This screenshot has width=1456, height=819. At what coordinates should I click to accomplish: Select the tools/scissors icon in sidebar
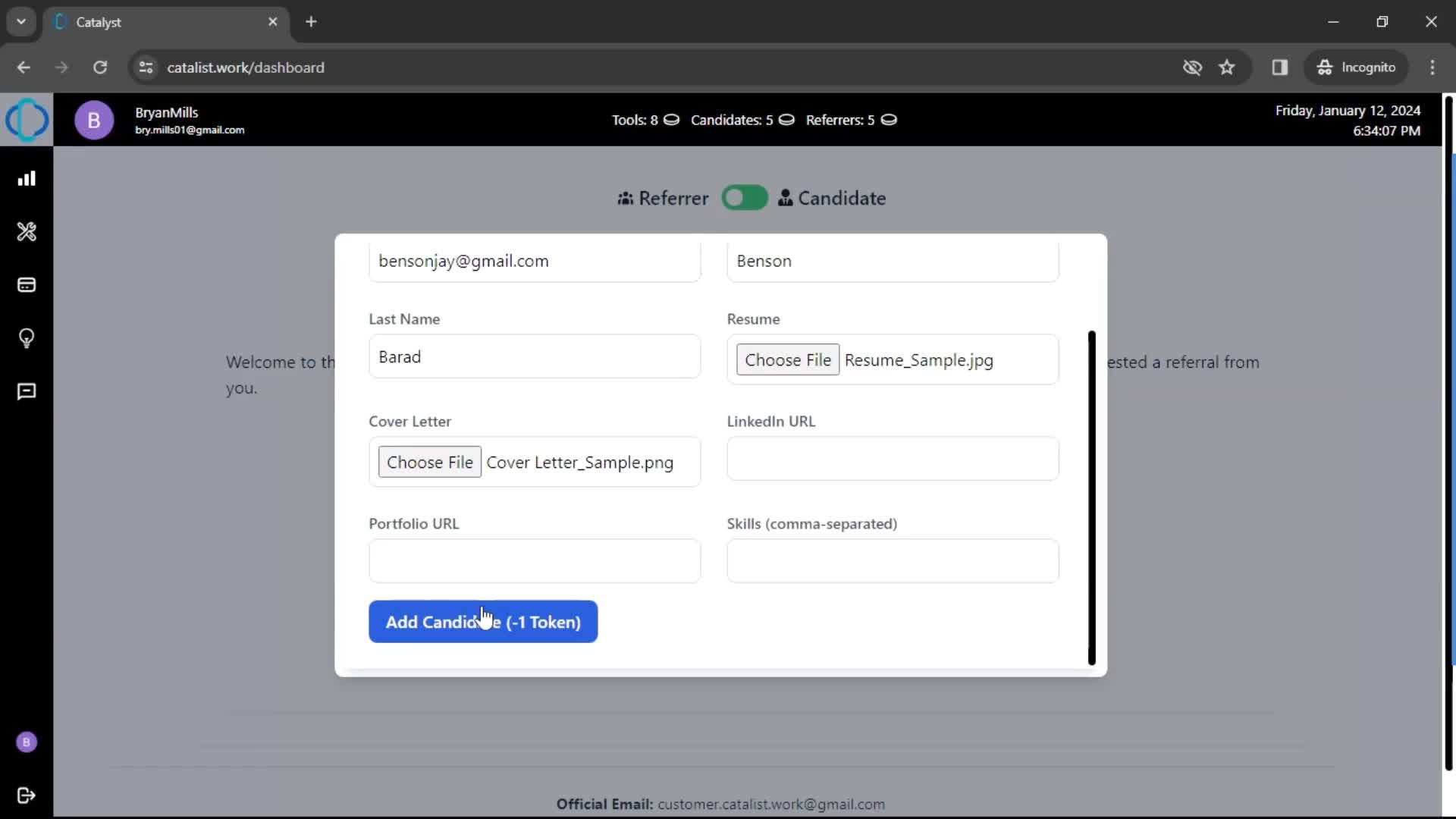pyautogui.click(x=27, y=232)
